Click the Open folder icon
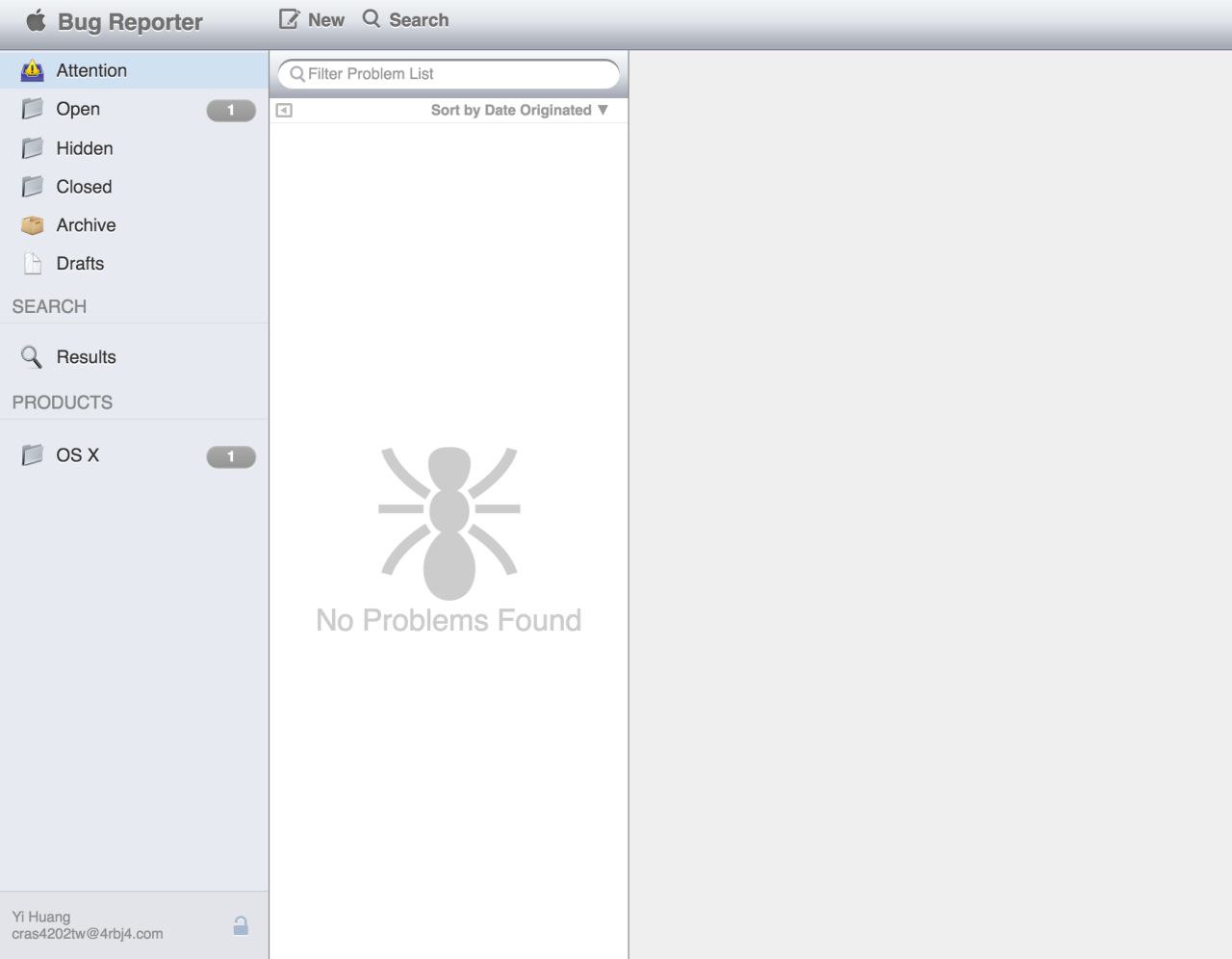This screenshot has width=1232, height=959. (x=33, y=109)
